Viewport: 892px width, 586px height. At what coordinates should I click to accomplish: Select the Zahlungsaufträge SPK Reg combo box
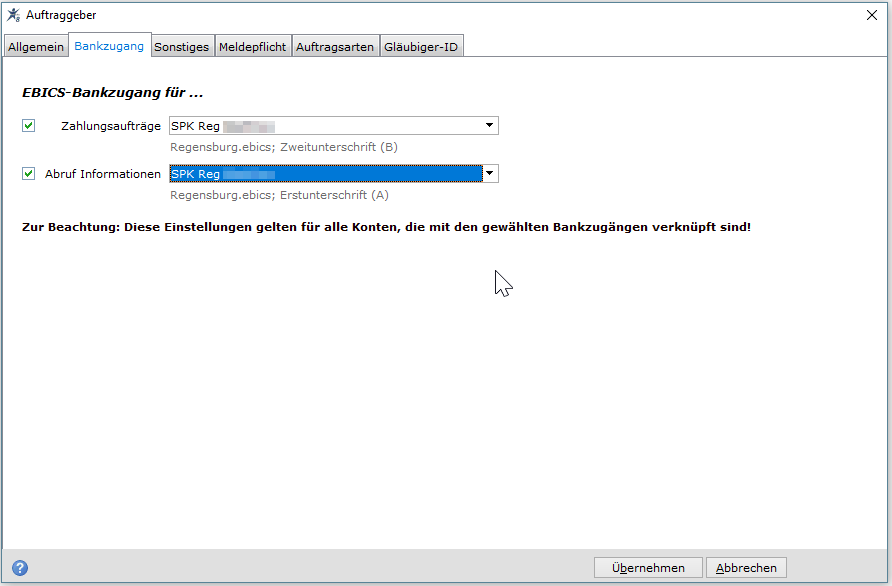(334, 126)
